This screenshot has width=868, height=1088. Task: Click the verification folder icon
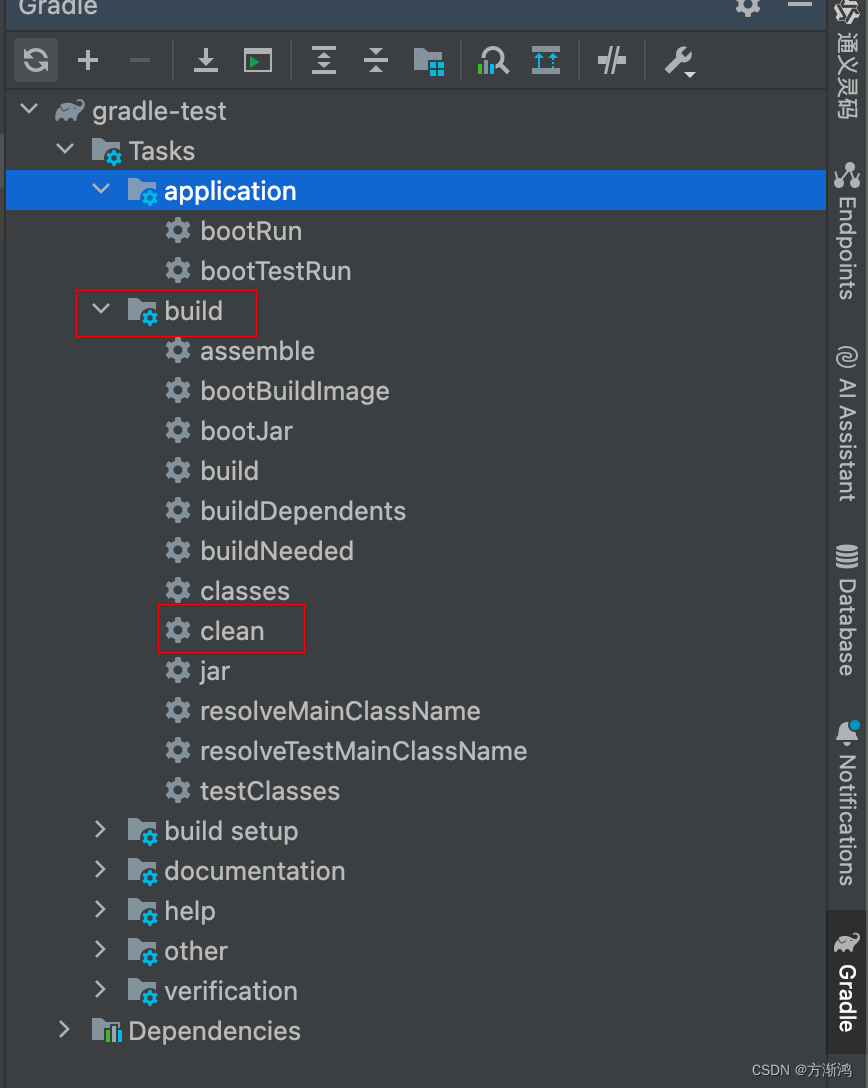[x=143, y=991]
